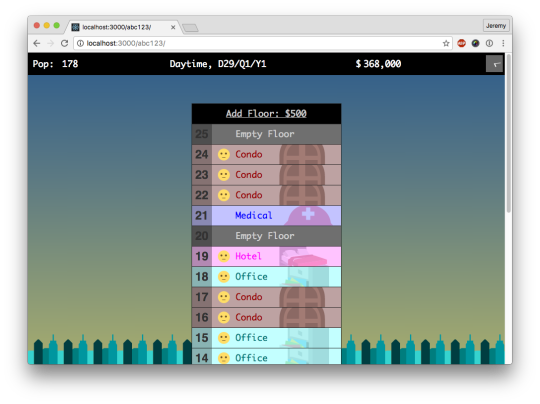Open a new browser tab
This screenshot has height=404, width=540.
(x=190, y=28)
